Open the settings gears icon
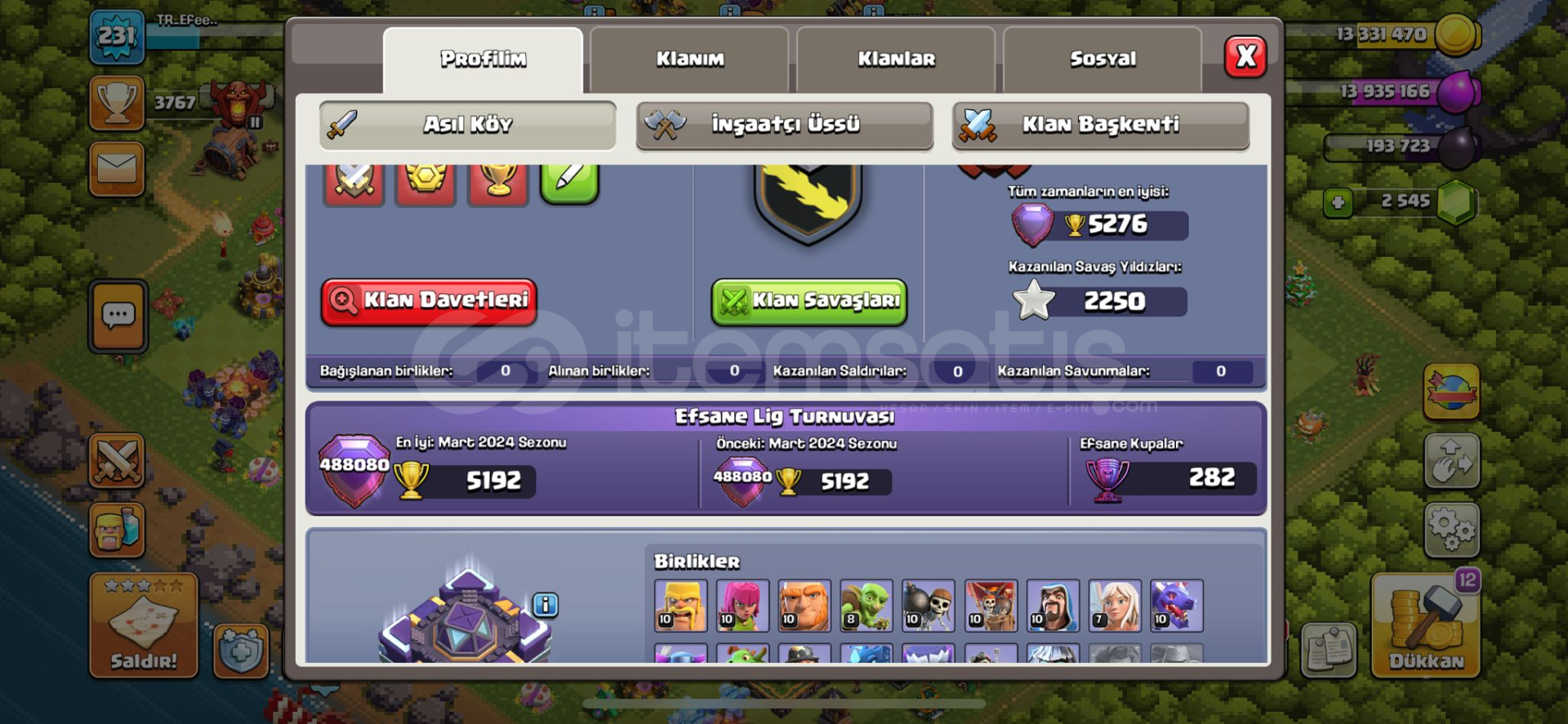 tap(1452, 530)
